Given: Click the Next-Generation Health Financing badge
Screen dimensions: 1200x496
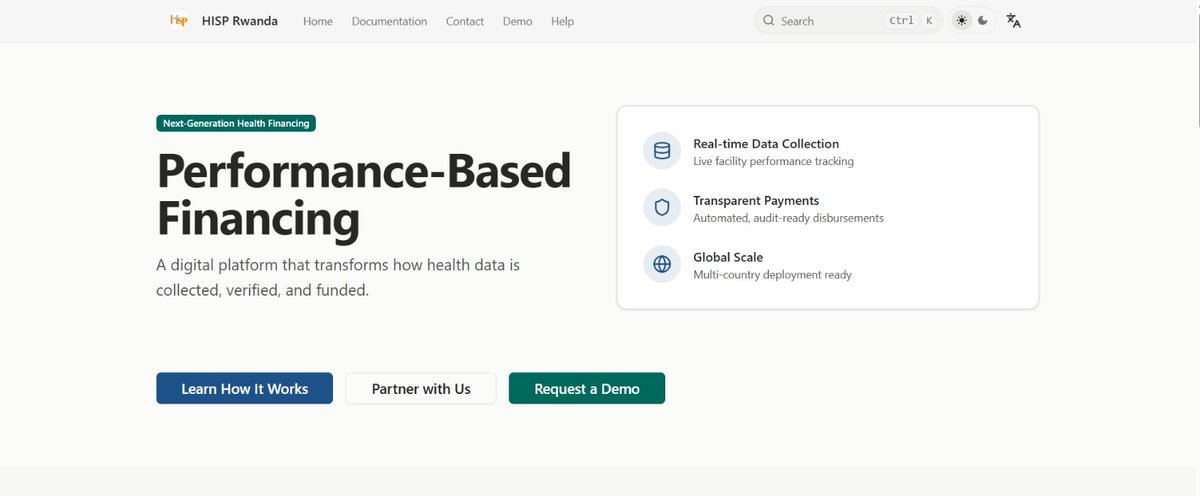Looking at the screenshot, I should [236, 123].
